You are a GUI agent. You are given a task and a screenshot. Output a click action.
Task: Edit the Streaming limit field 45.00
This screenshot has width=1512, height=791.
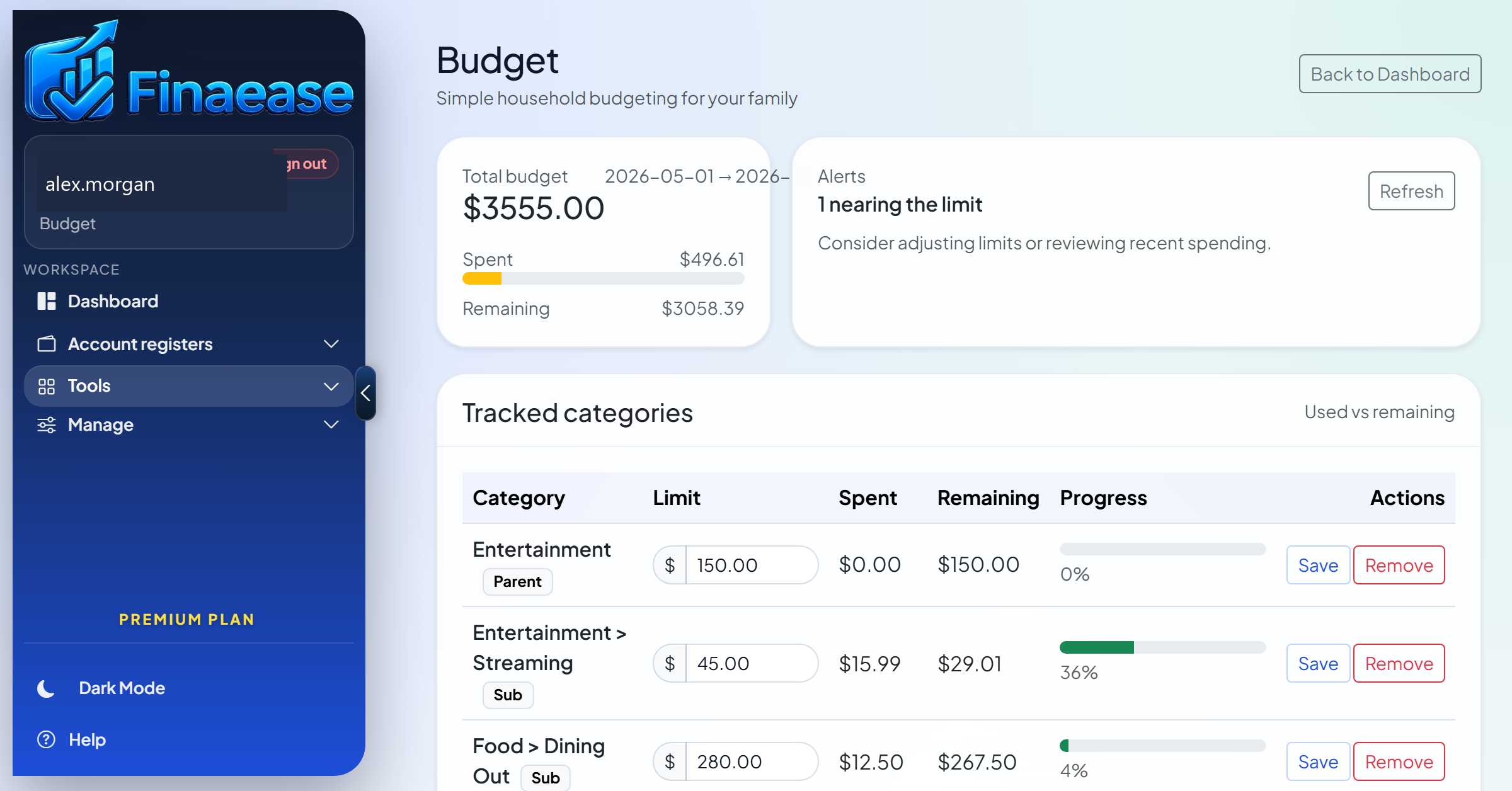coord(752,663)
